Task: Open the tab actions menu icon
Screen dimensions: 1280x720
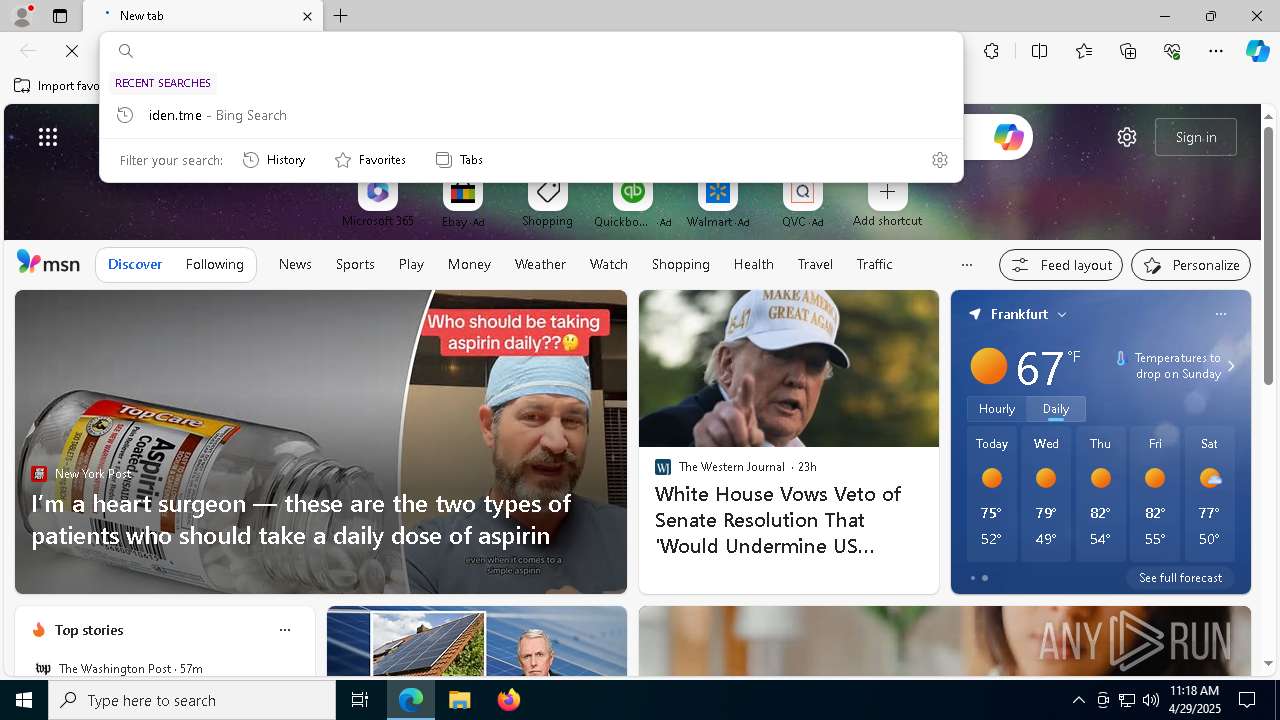Action: coord(60,16)
